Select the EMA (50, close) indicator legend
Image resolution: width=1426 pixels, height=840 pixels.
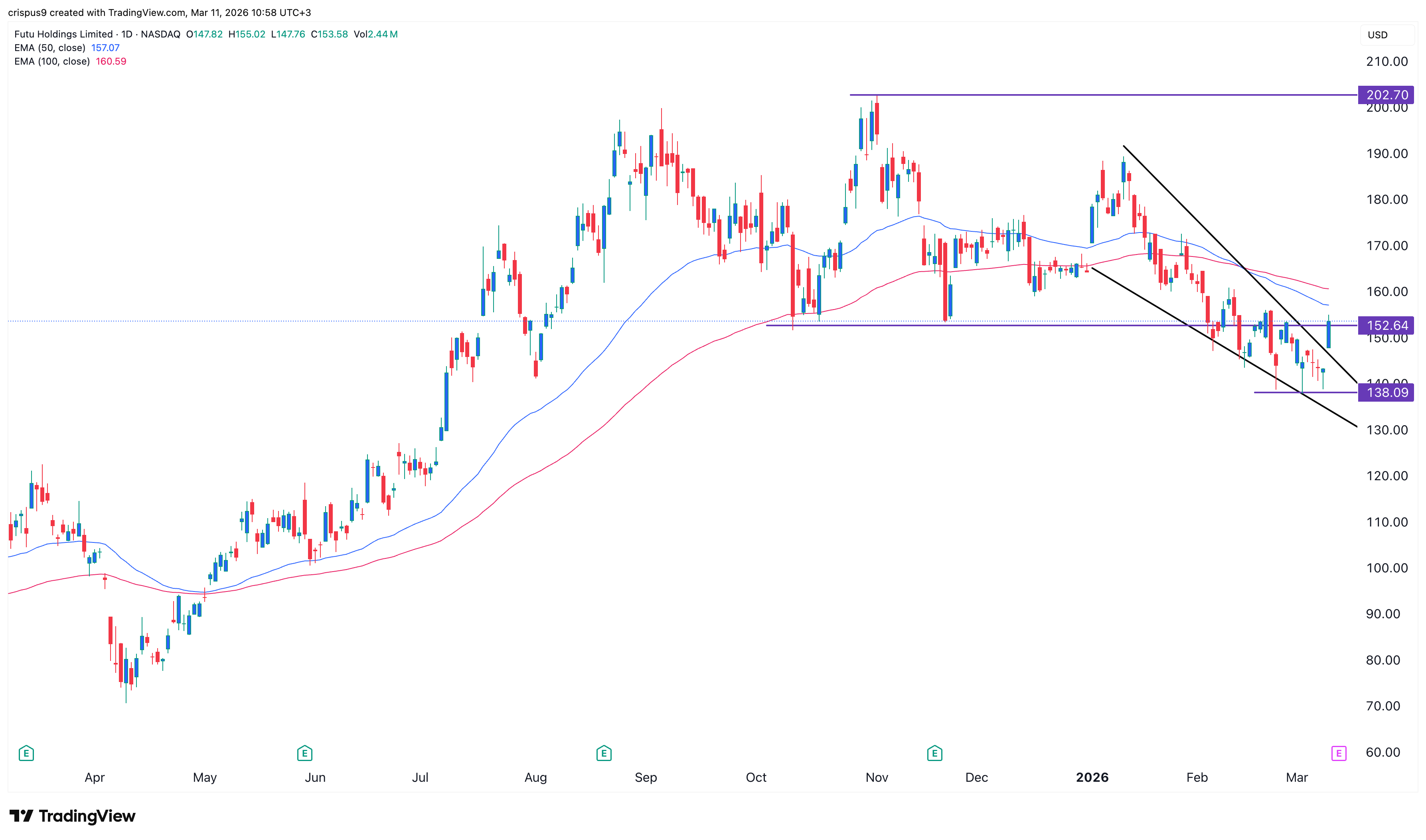pyautogui.click(x=50, y=48)
